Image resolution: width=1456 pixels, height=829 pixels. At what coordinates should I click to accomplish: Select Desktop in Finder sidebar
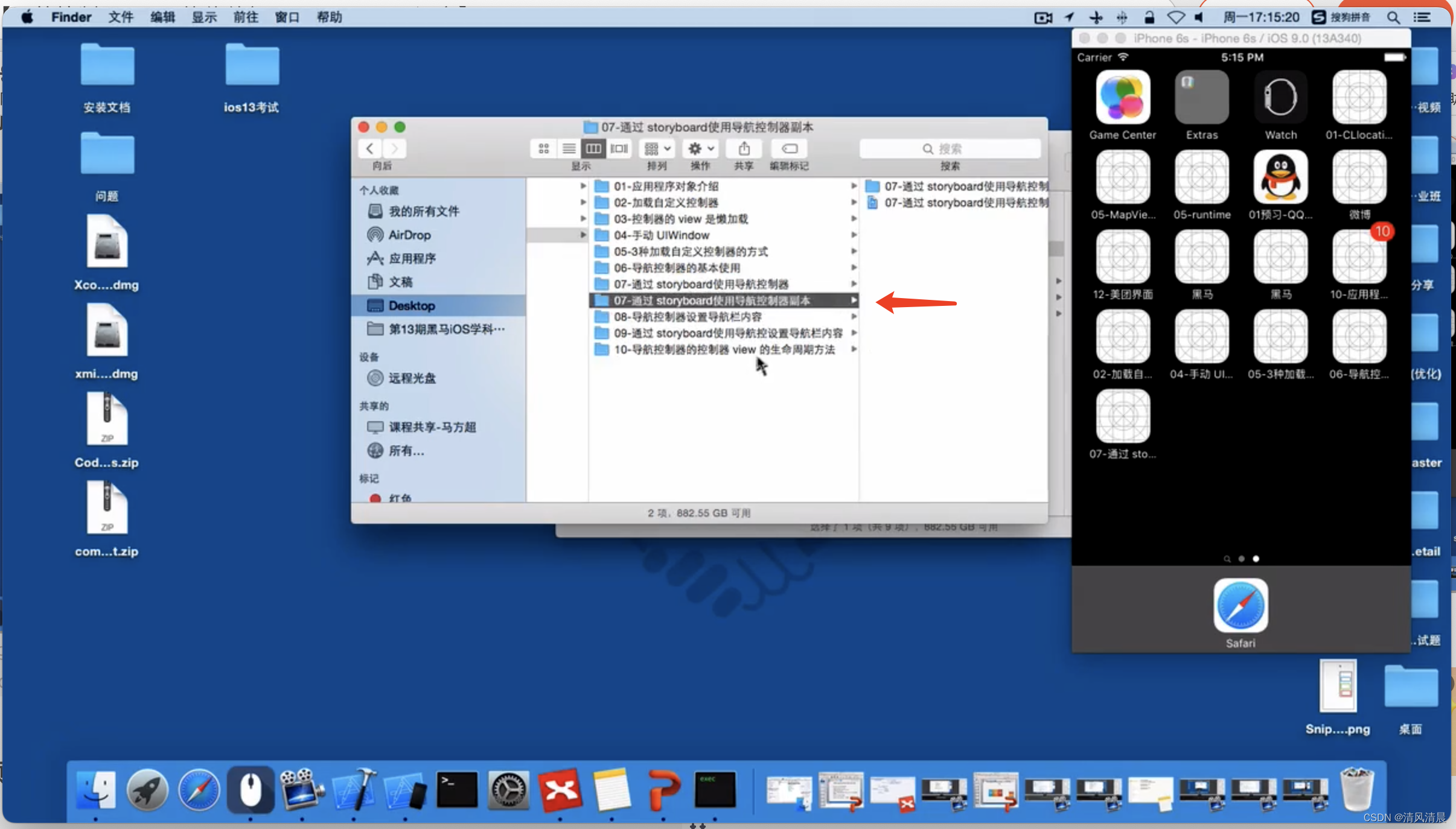pos(438,305)
